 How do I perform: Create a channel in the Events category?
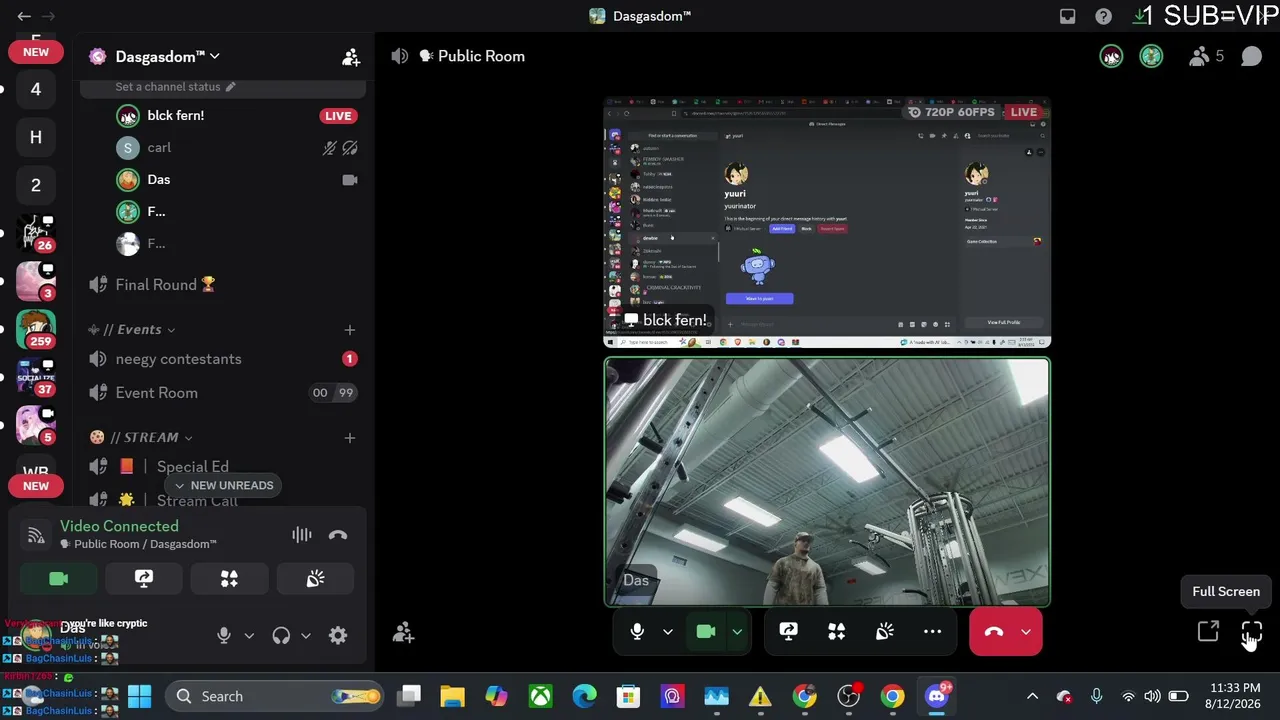(349, 329)
